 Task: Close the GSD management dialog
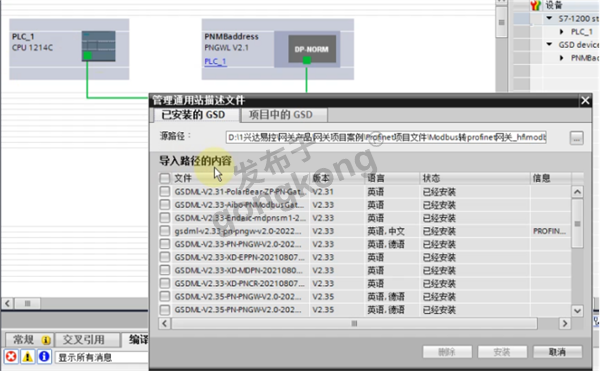point(585,101)
